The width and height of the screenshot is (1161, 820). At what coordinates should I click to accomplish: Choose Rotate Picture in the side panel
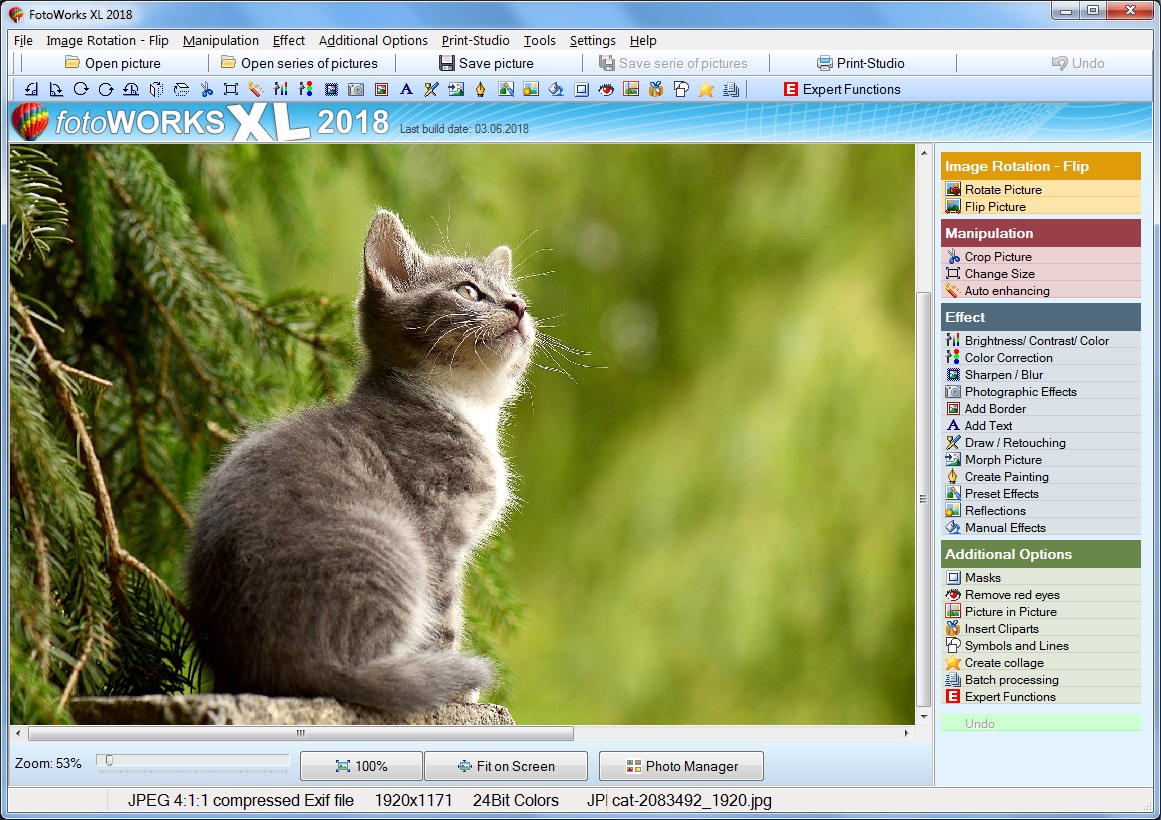[x=1002, y=190]
